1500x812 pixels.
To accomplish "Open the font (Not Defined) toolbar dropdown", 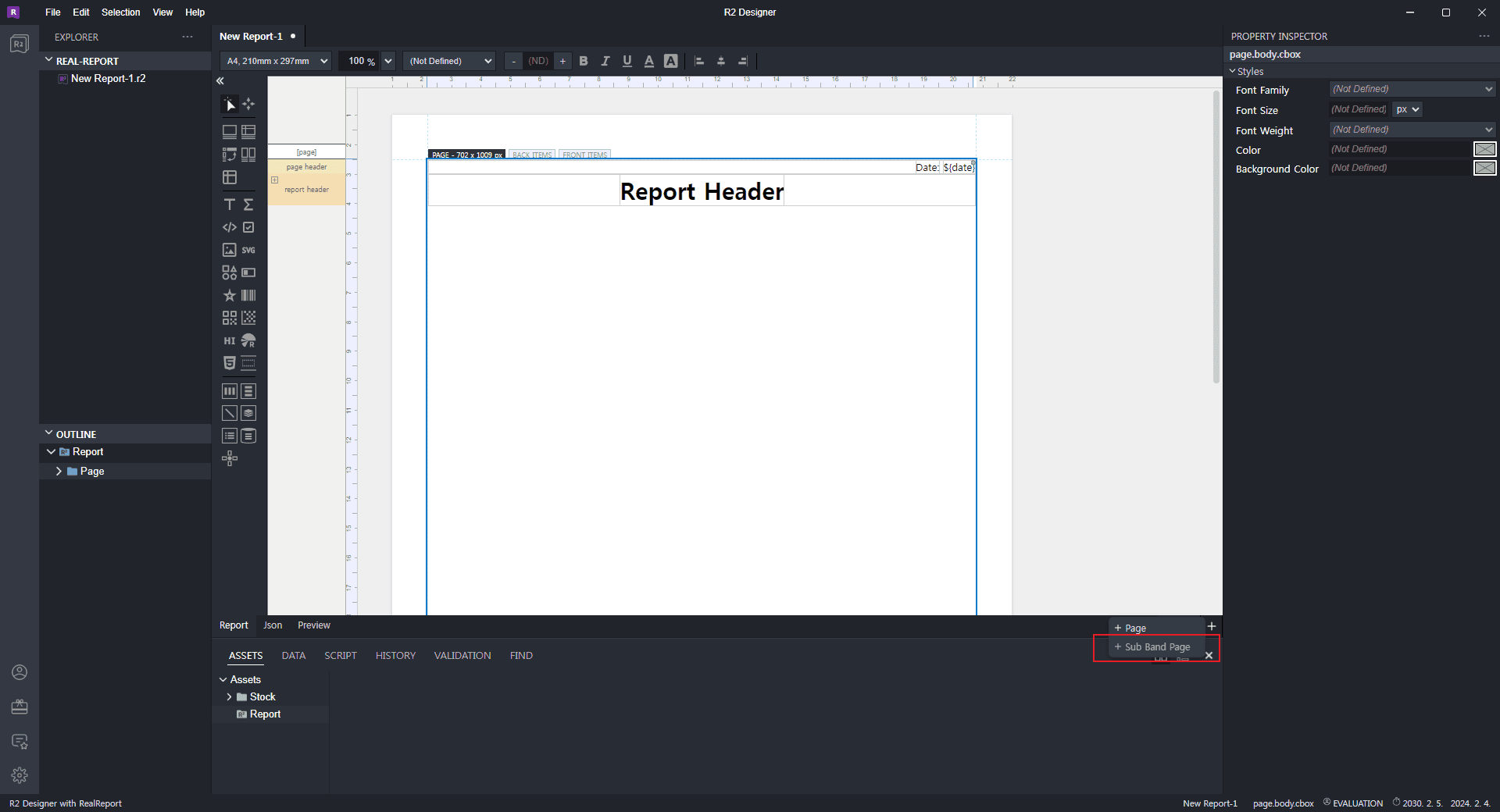I will [449, 61].
